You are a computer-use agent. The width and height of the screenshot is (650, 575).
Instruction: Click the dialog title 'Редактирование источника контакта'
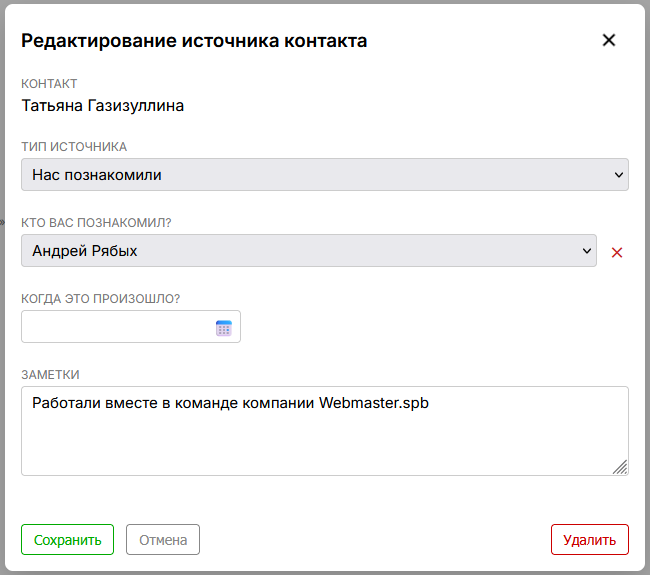[x=194, y=41]
